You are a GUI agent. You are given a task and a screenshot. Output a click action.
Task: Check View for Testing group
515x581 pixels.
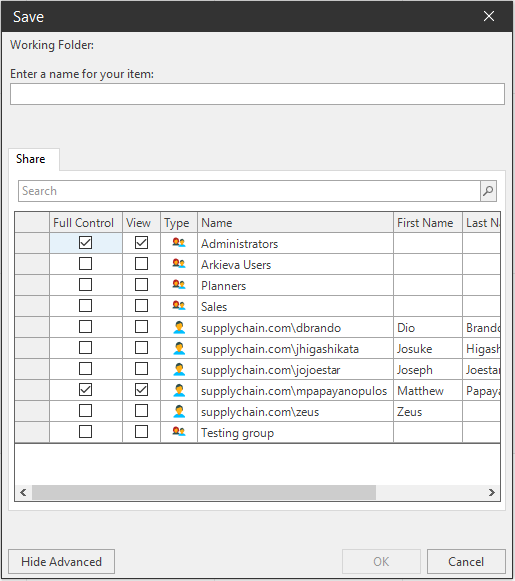tap(142, 432)
